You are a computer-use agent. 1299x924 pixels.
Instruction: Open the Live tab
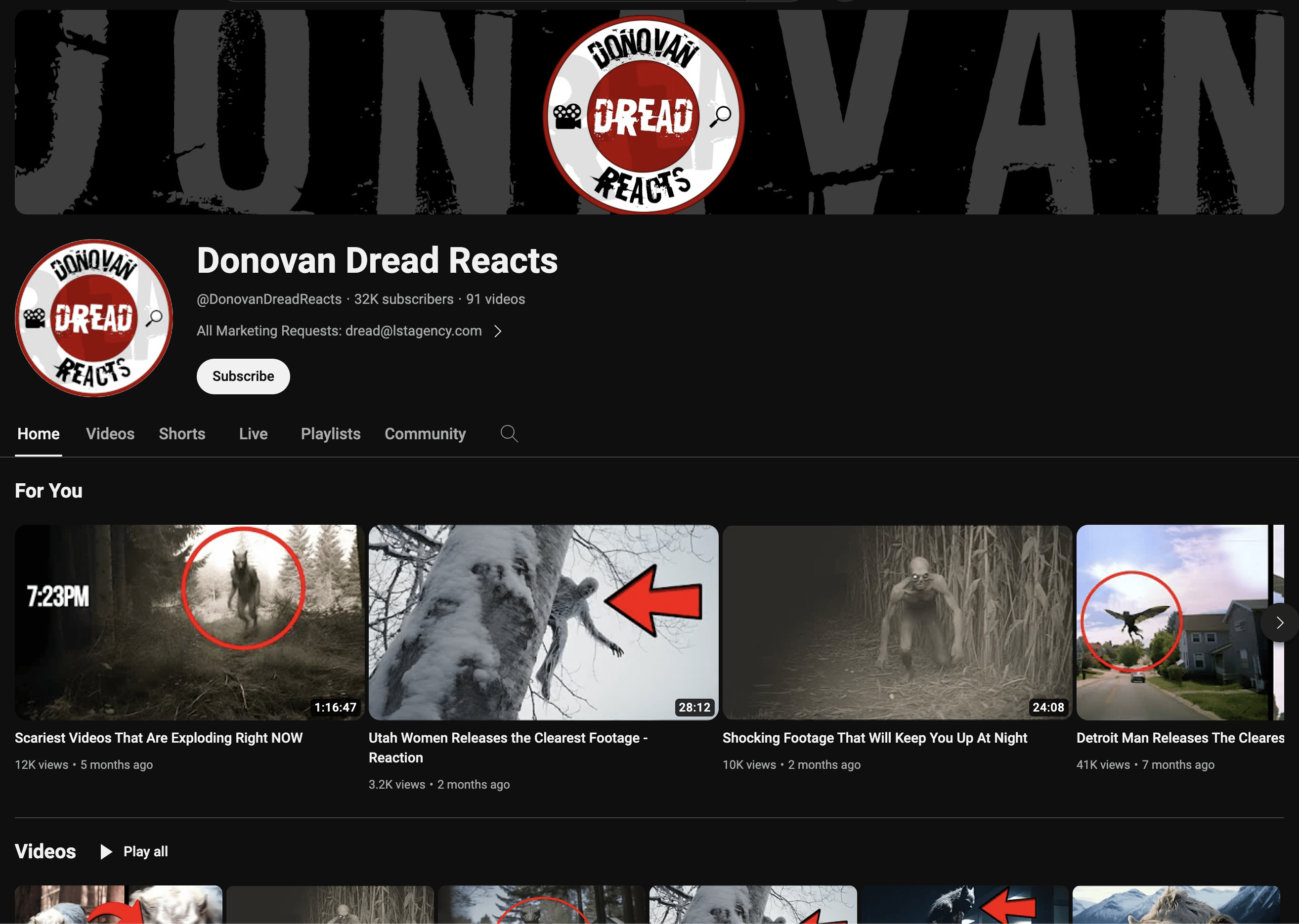pyautogui.click(x=253, y=433)
